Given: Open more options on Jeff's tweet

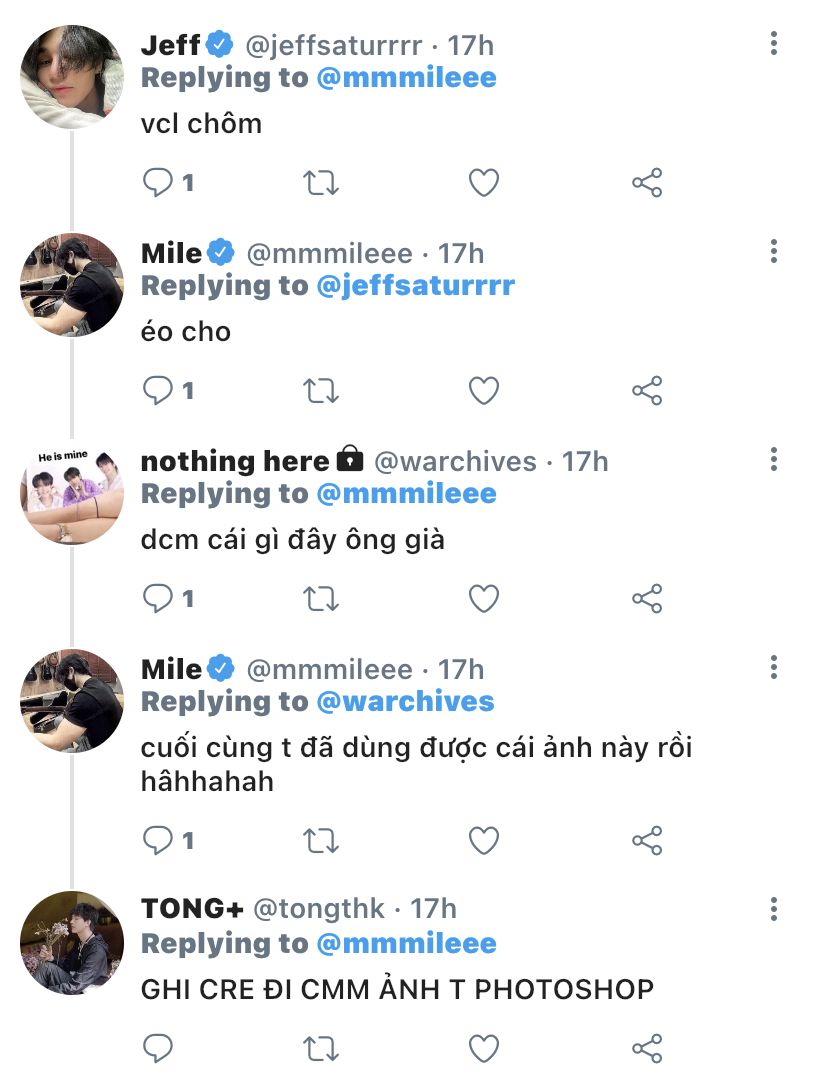Looking at the screenshot, I should pyautogui.click(x=774, y=44).
